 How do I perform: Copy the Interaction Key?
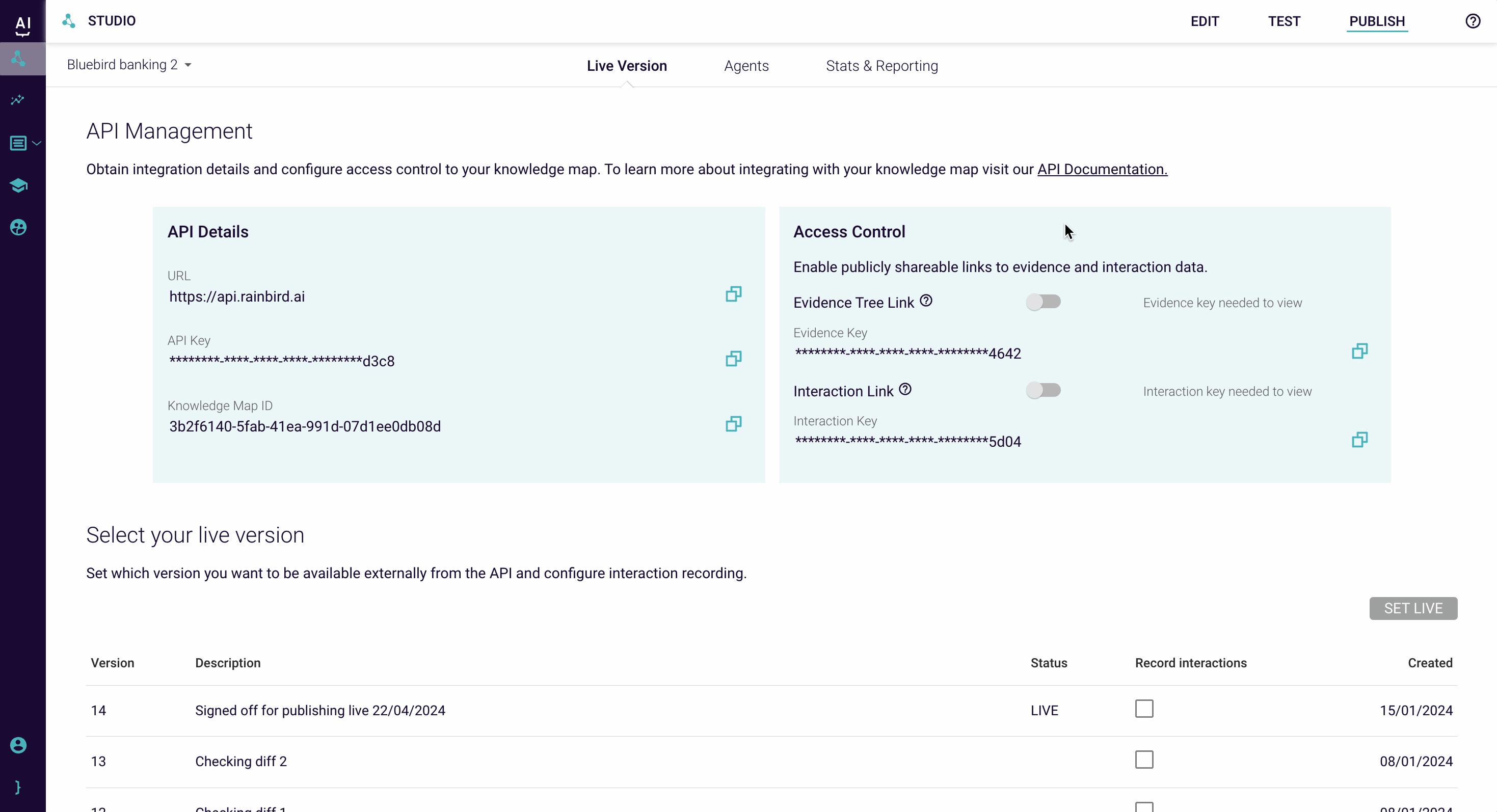(1359, 439)
